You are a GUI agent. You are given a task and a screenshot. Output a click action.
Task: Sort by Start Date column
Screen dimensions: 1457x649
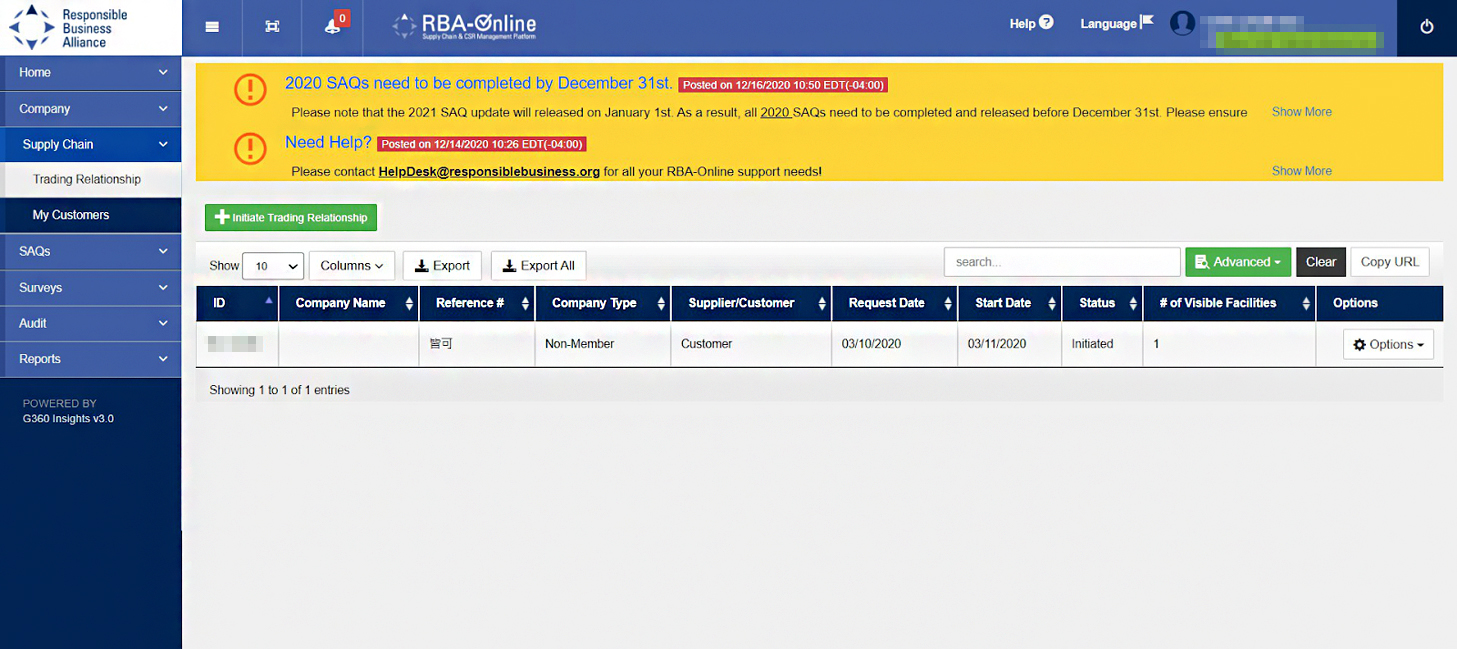(1010, 303)
